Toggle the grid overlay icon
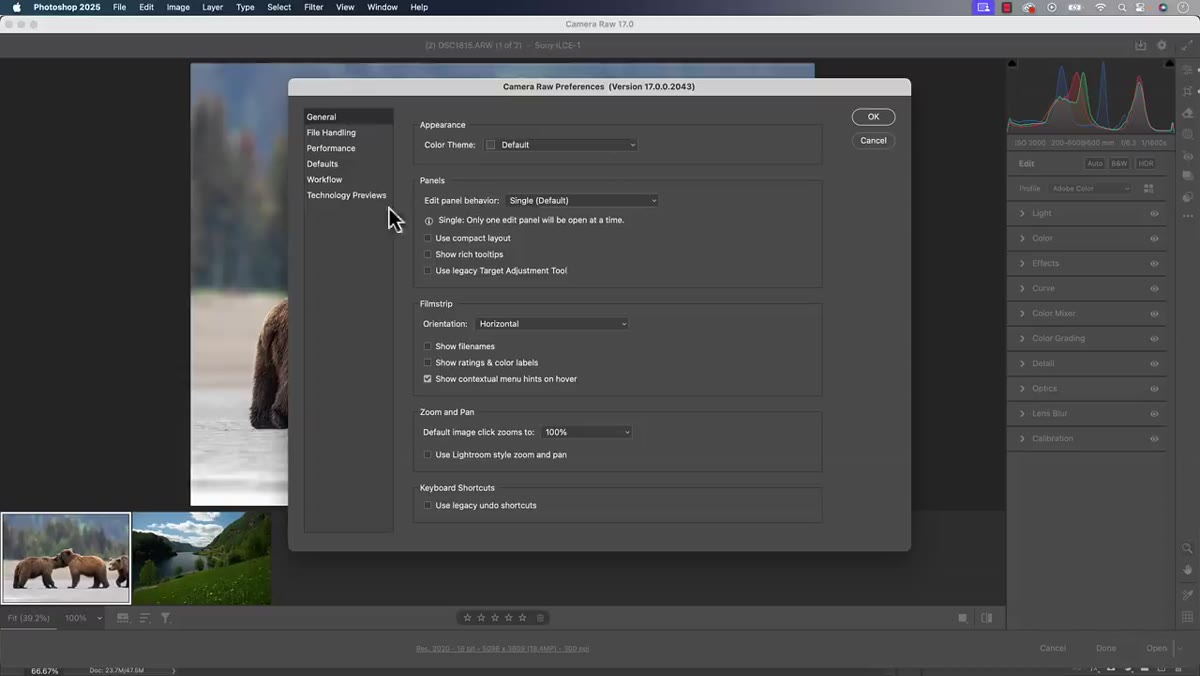1200x676 pixels. (1188, 617)
